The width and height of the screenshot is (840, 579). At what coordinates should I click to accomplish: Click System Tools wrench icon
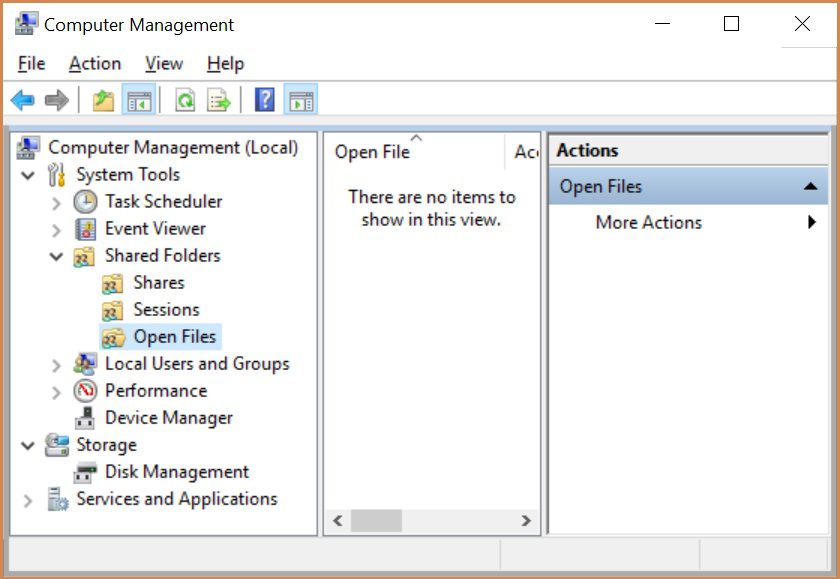tap(56, 175)
